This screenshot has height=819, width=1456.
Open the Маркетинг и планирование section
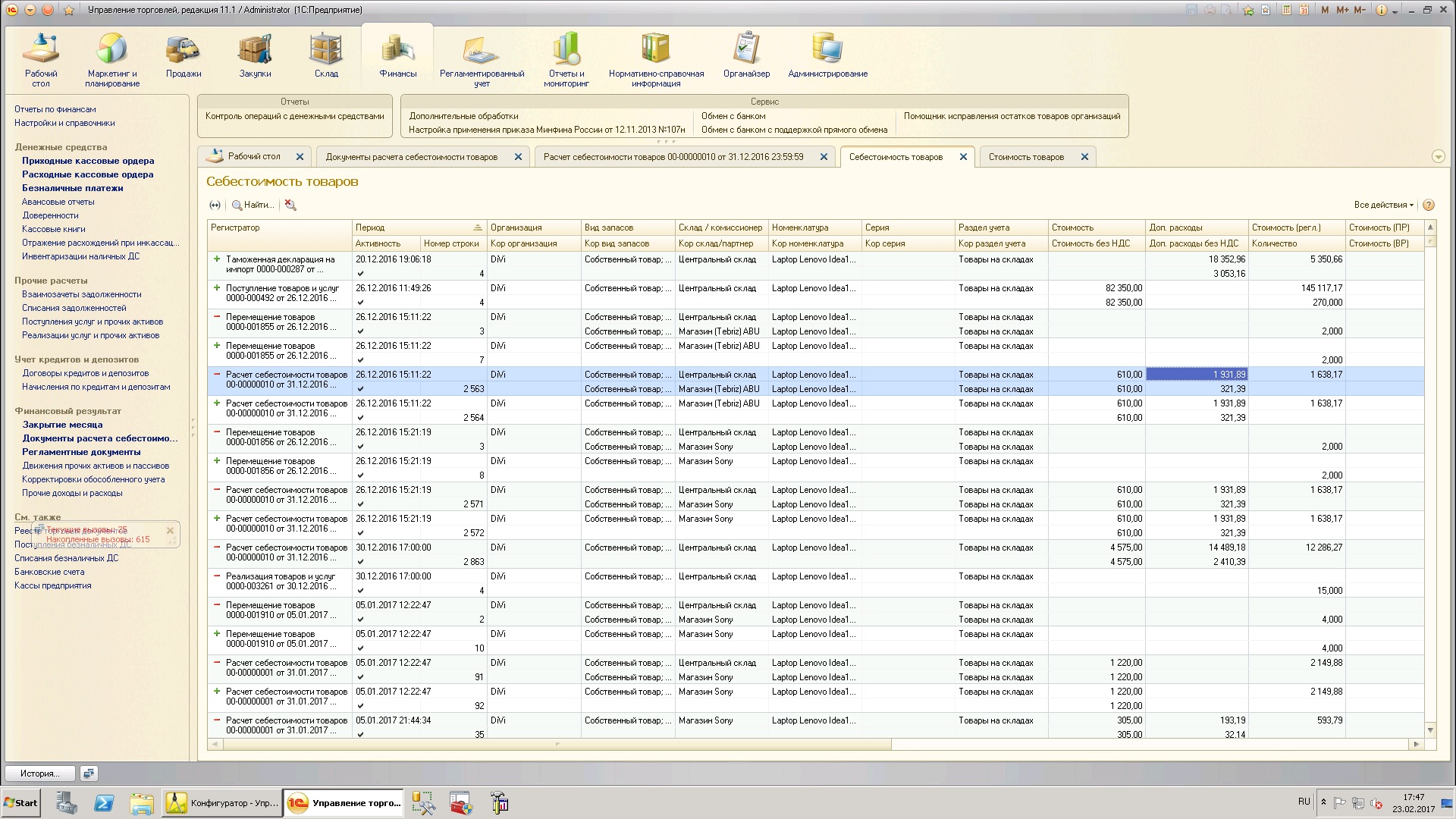point(112,61)
